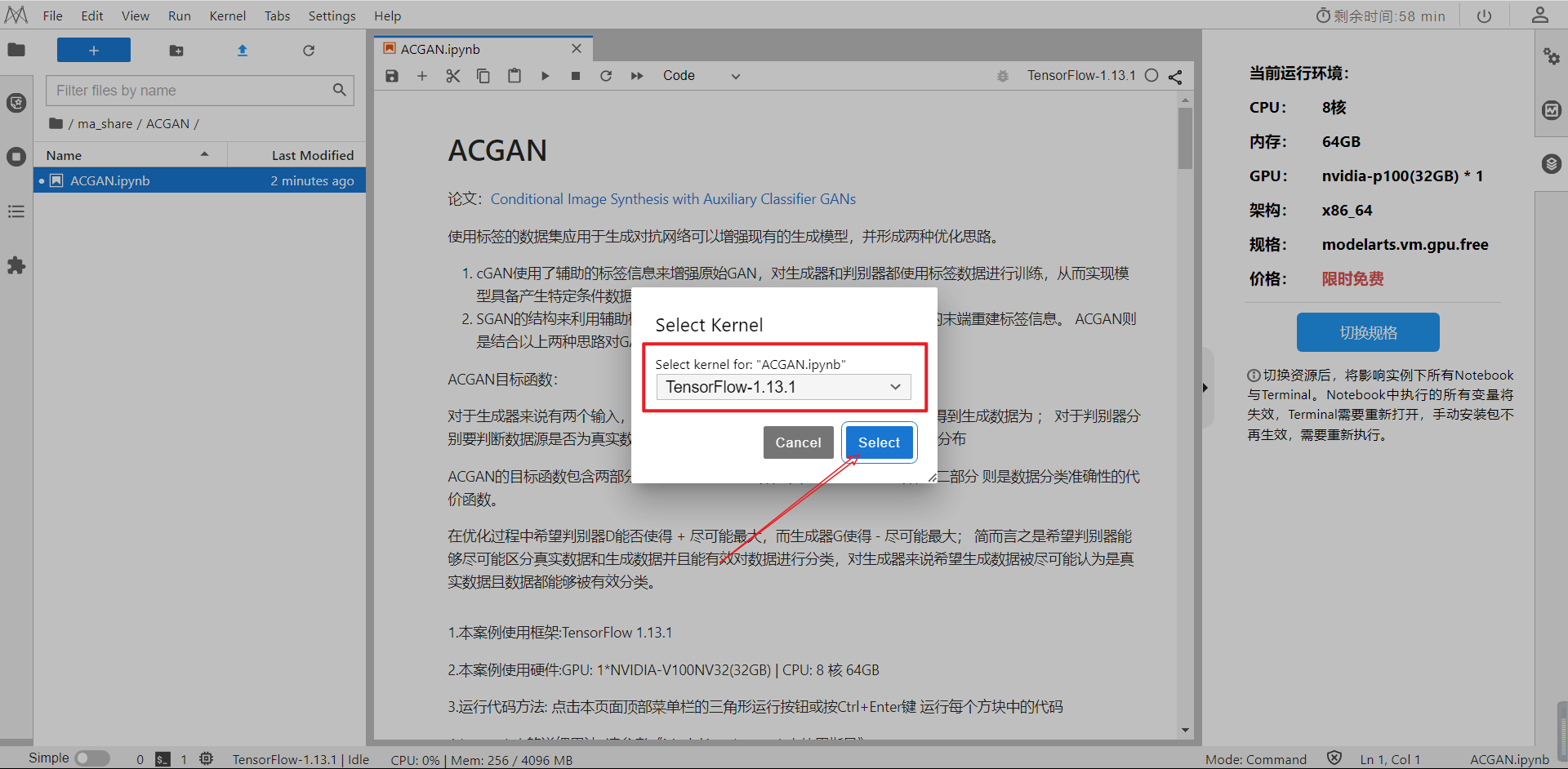Switch kernel via TensorFlow-1.13.1 toolbar label

(x=1081, y=76)
